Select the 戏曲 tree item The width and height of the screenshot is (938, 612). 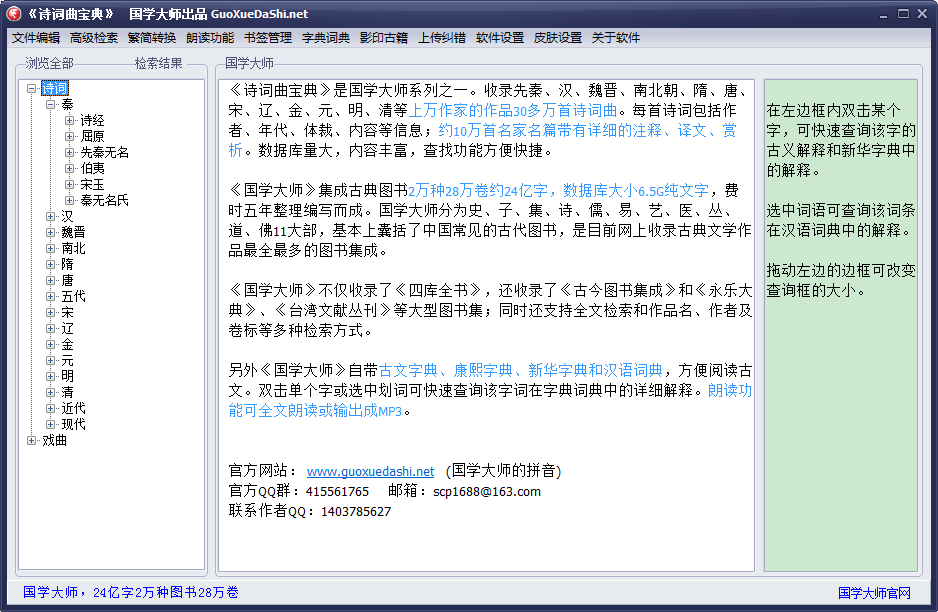coord(54,440)
